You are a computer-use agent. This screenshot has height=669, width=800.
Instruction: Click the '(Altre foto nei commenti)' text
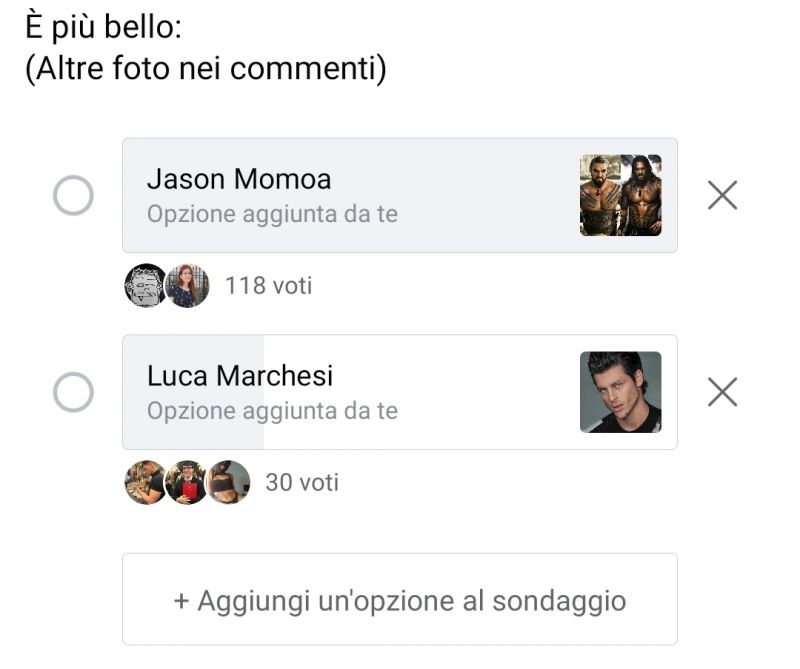205,70
